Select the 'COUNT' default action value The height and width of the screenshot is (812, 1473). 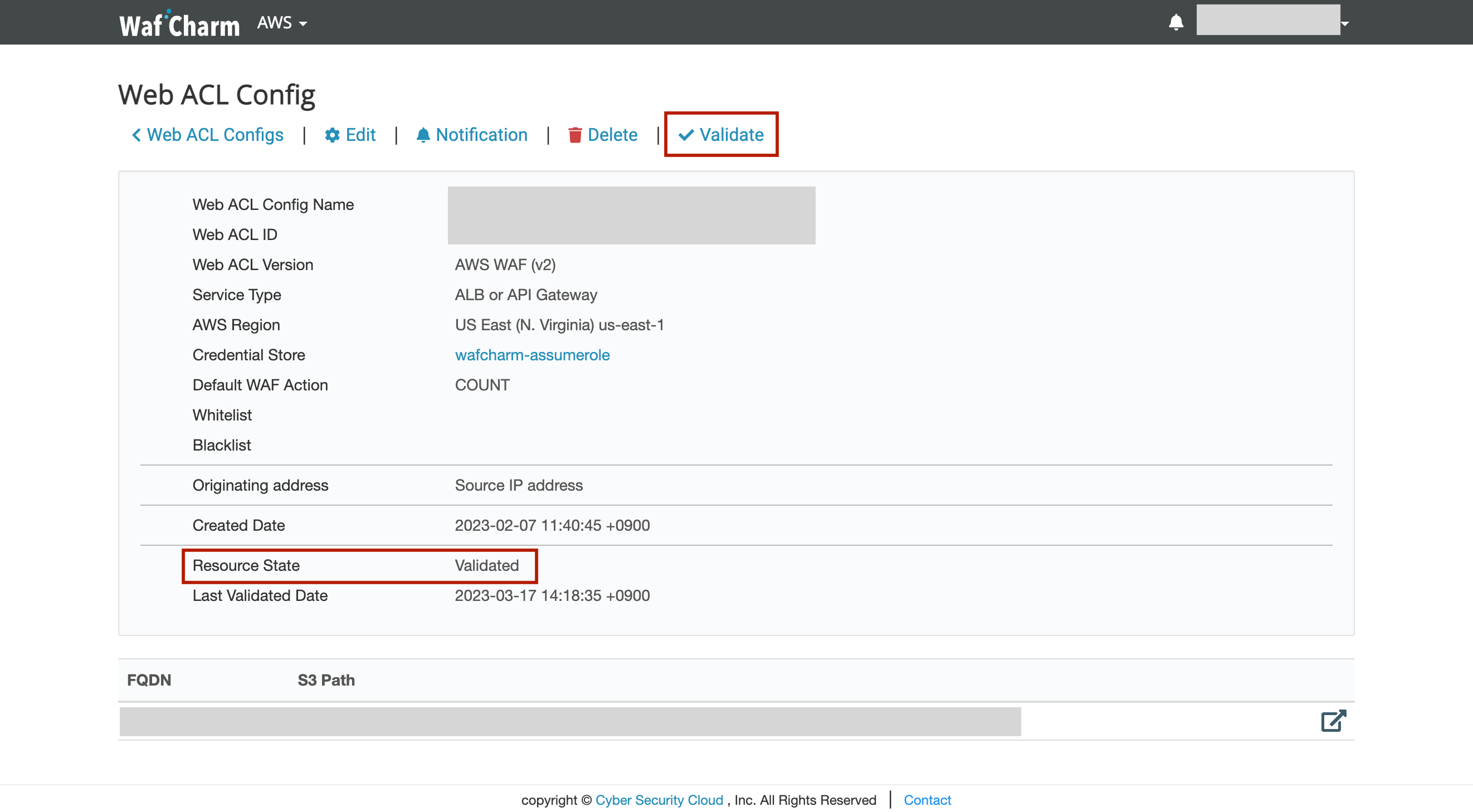click(x=482, y=385)
